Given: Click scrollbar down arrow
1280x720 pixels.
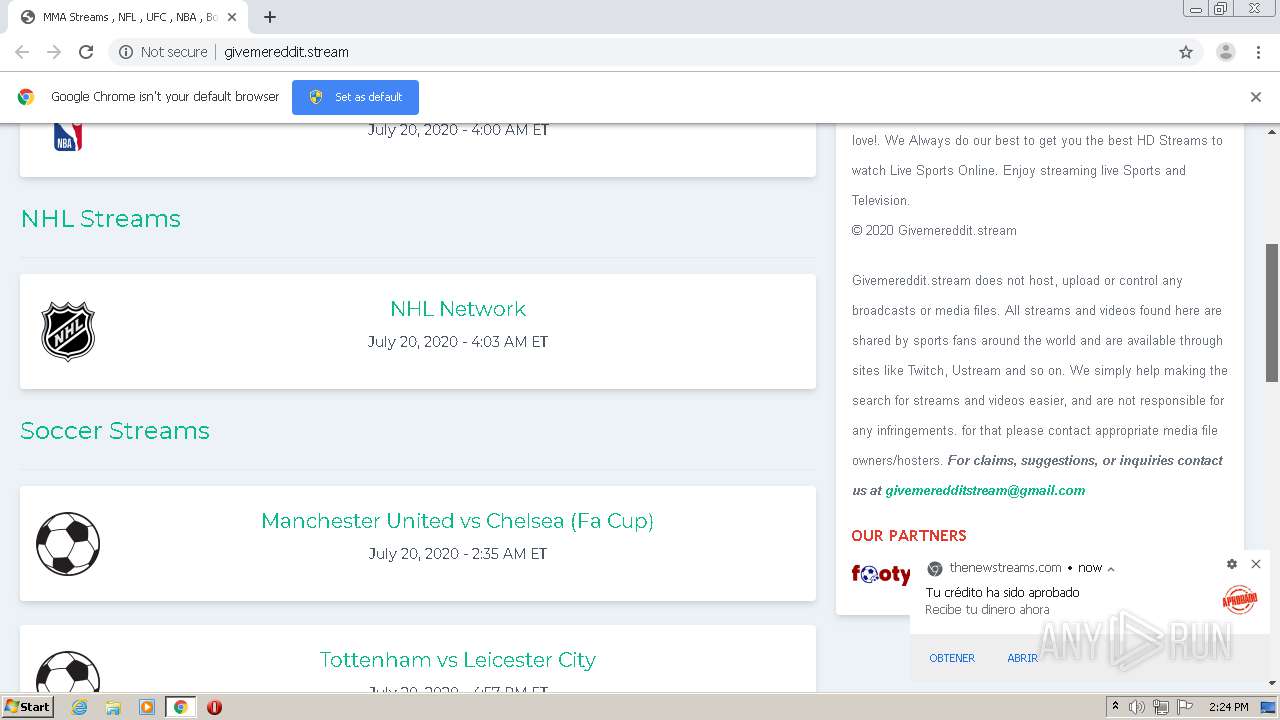Looking at the screenshot, I should [x=1272, y=683].
